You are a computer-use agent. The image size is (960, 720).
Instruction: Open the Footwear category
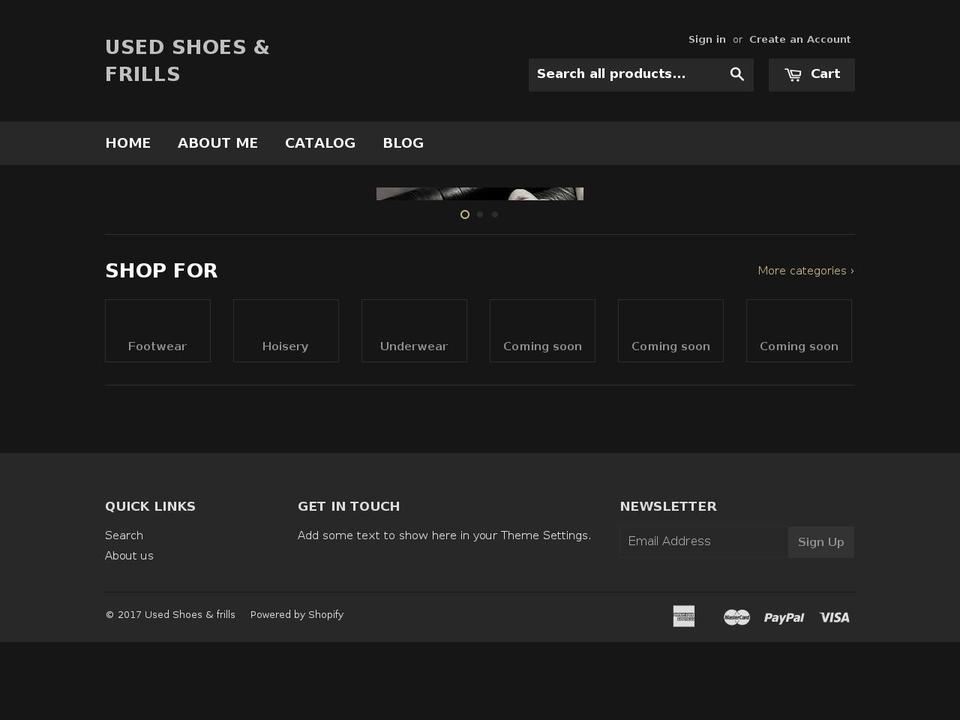tap(157, 331)
